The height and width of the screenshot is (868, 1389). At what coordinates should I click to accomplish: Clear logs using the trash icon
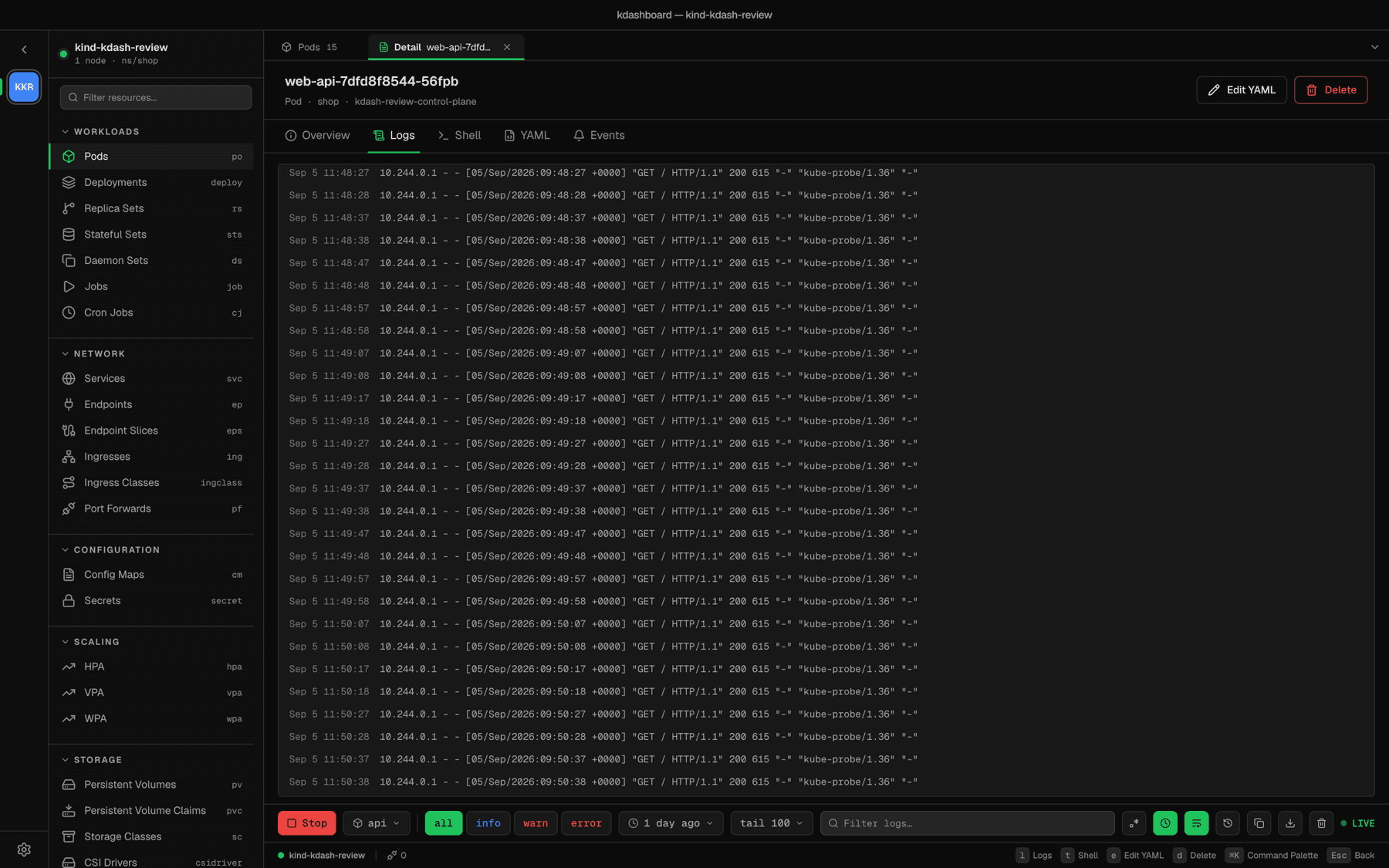point(1321,823)
